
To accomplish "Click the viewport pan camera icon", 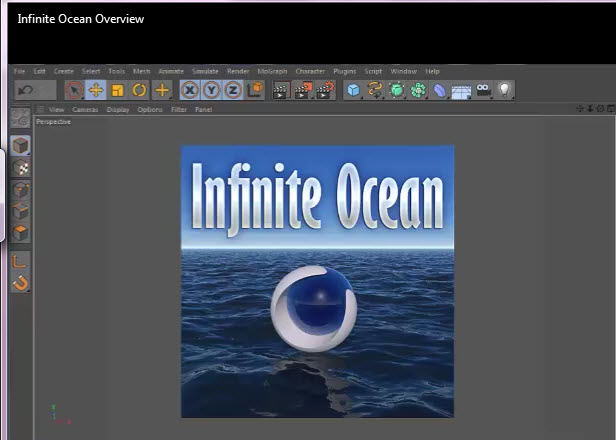I will (580, 108).
